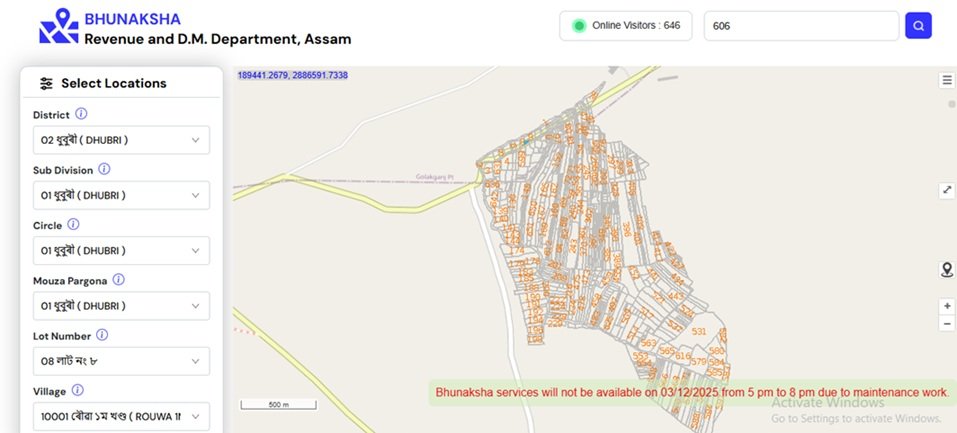Click the info icon beside Sub Division

pyautogui.click(x=104, y=169)
